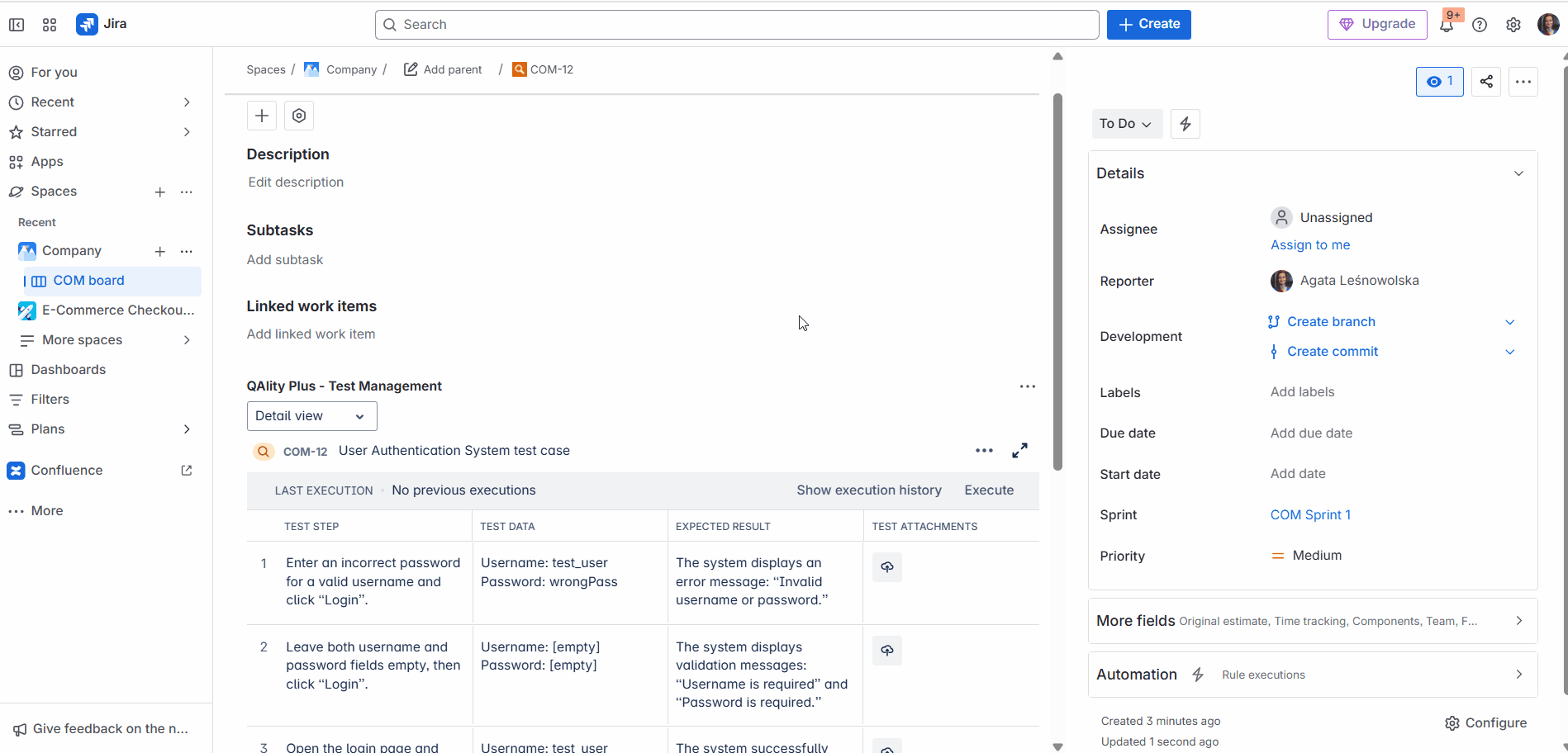Click the share icon button

(1486, 82)
